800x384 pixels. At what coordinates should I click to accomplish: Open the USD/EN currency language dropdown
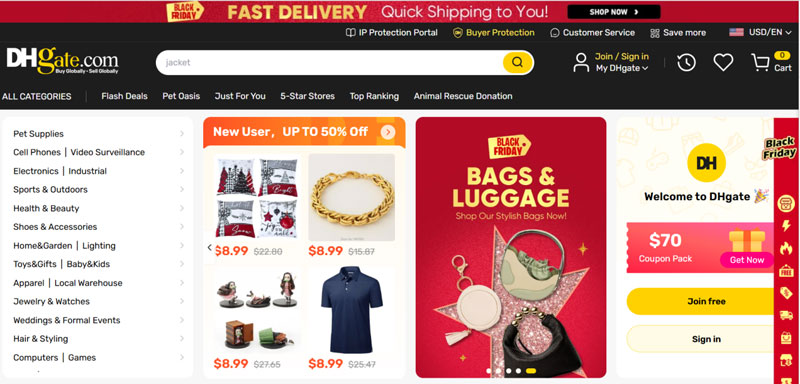click(x=760, y=32)
